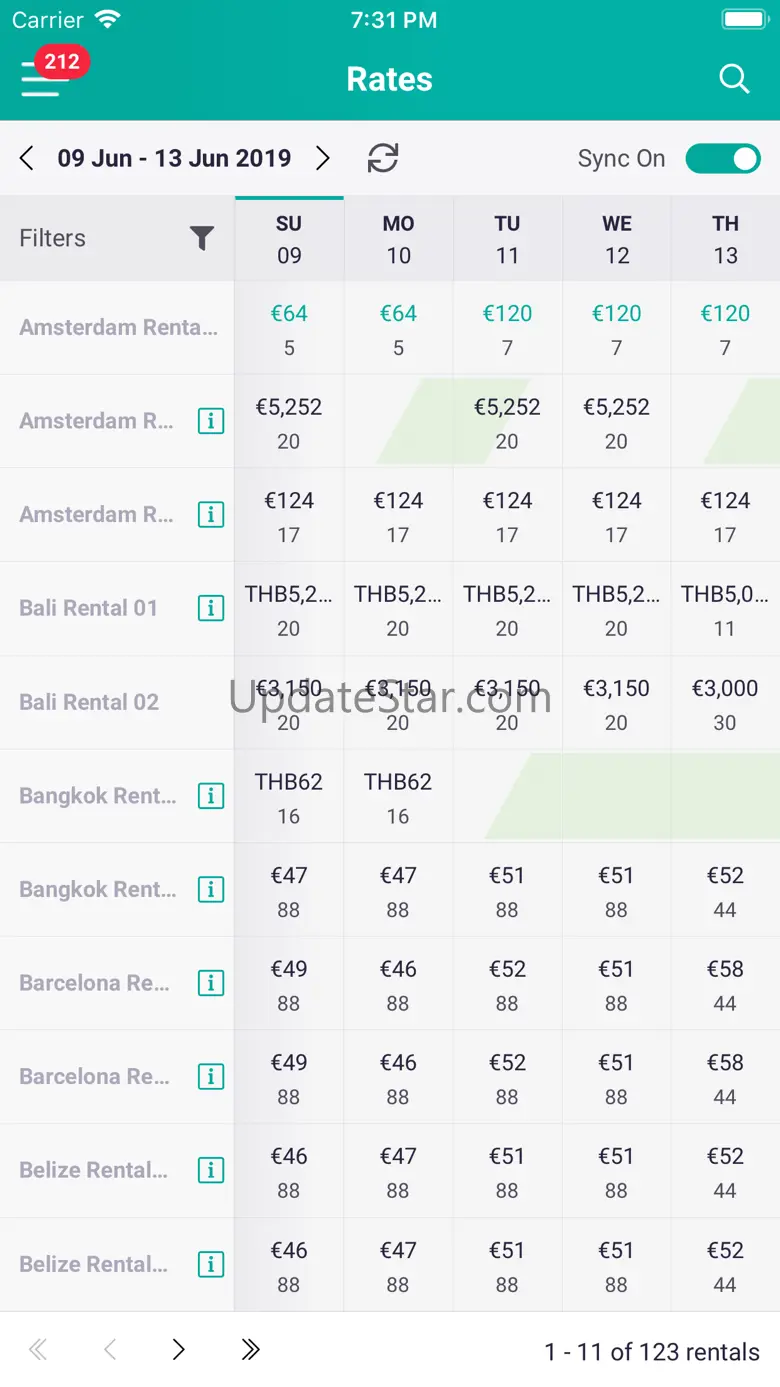
Task: Tap info icon on first Bangkok rental row
Action: tap(210, 796)
